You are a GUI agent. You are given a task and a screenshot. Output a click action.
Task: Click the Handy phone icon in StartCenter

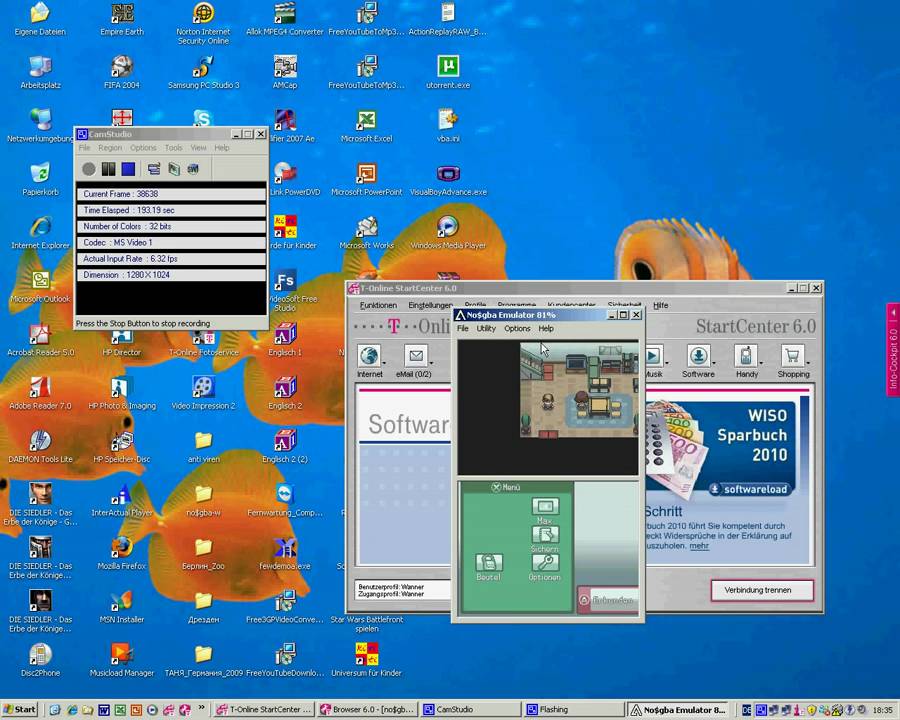click(746, 356)
